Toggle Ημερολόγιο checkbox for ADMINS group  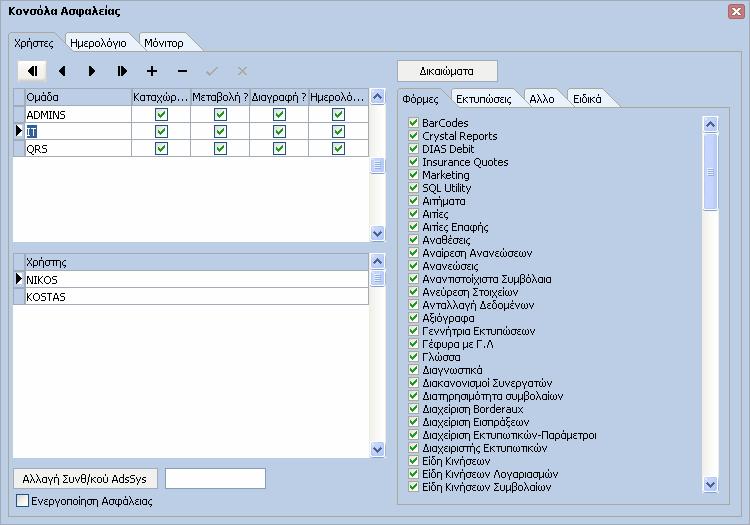[338, 114]
